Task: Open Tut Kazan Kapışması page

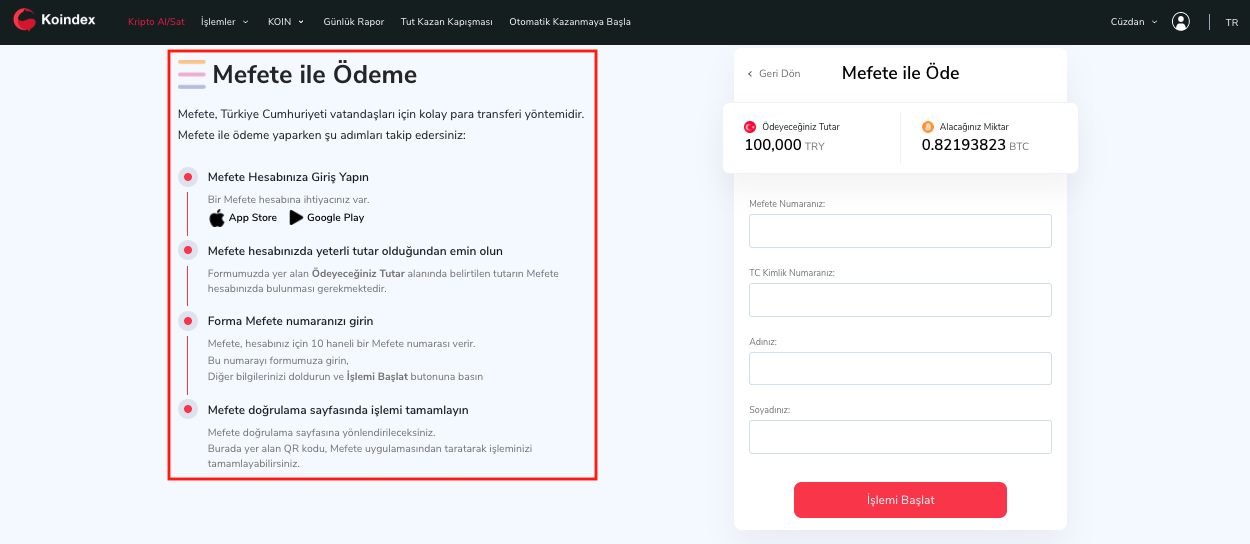Action: [x=446, y=21]
